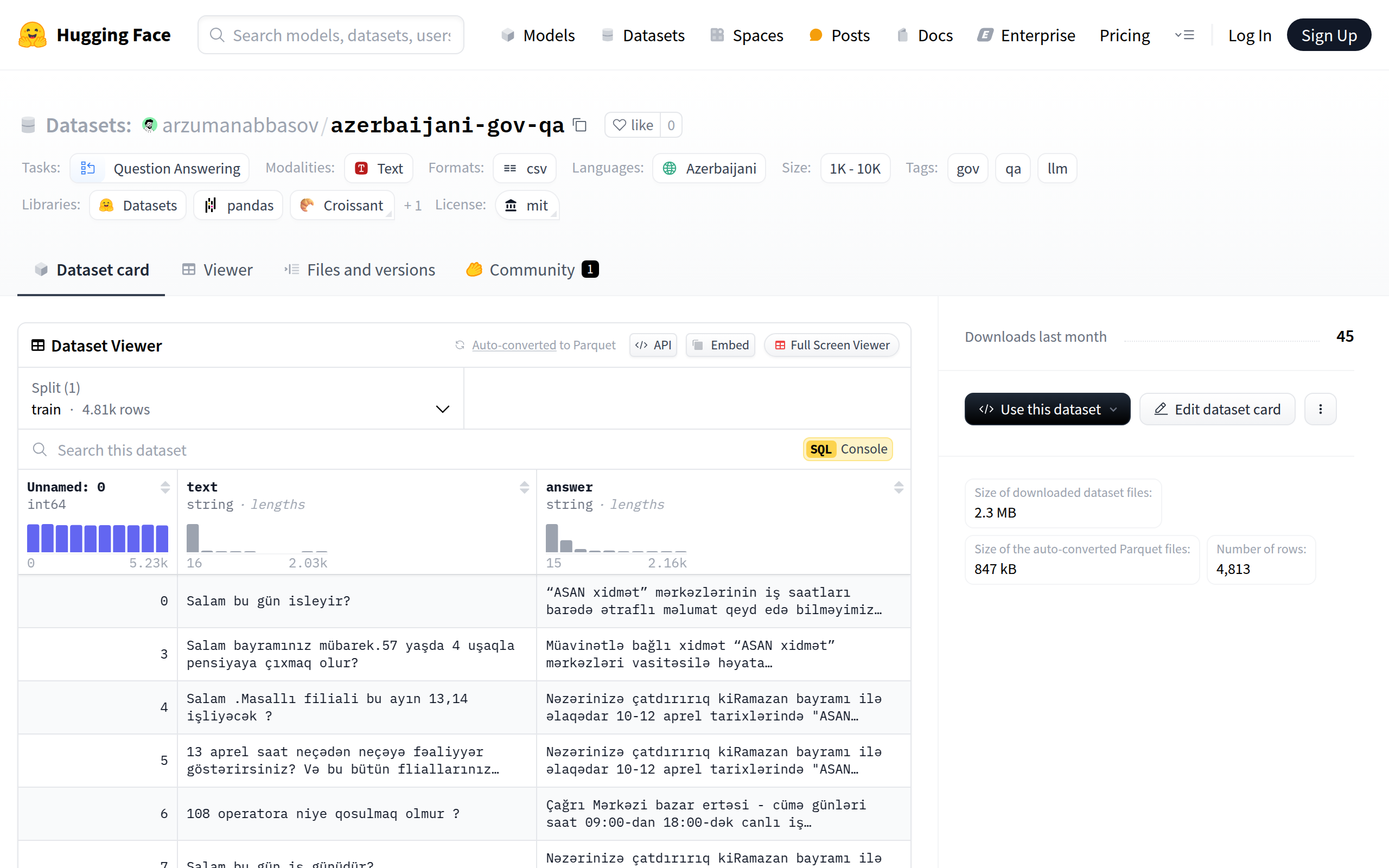Click row "108 operatora niye qosulmaq olmur ?"
This screenshot has width=1389, height=868.
[x=464, y=813]
